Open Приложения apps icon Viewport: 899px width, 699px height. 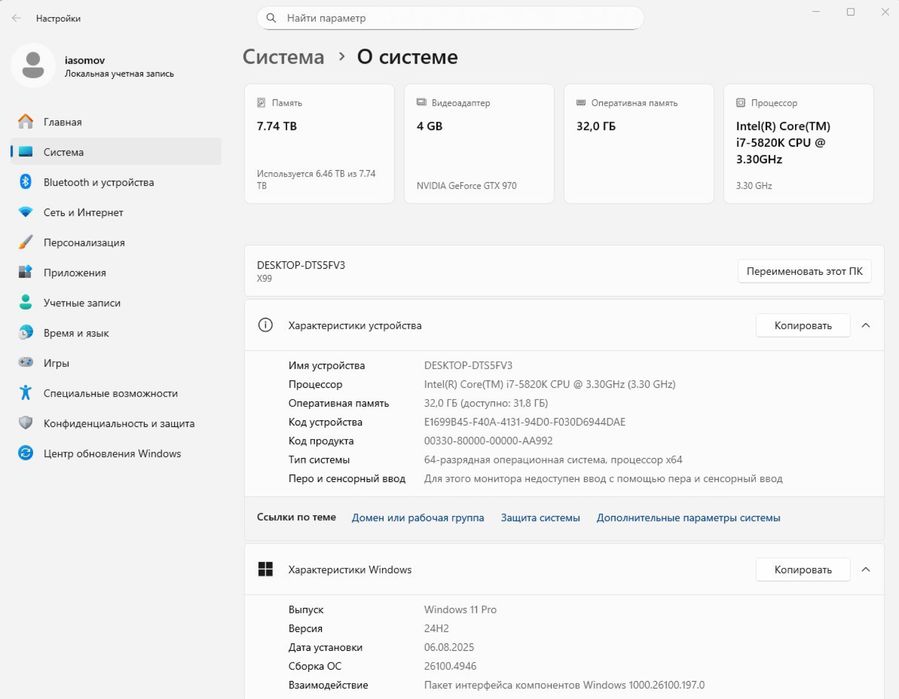pos(26,272)
